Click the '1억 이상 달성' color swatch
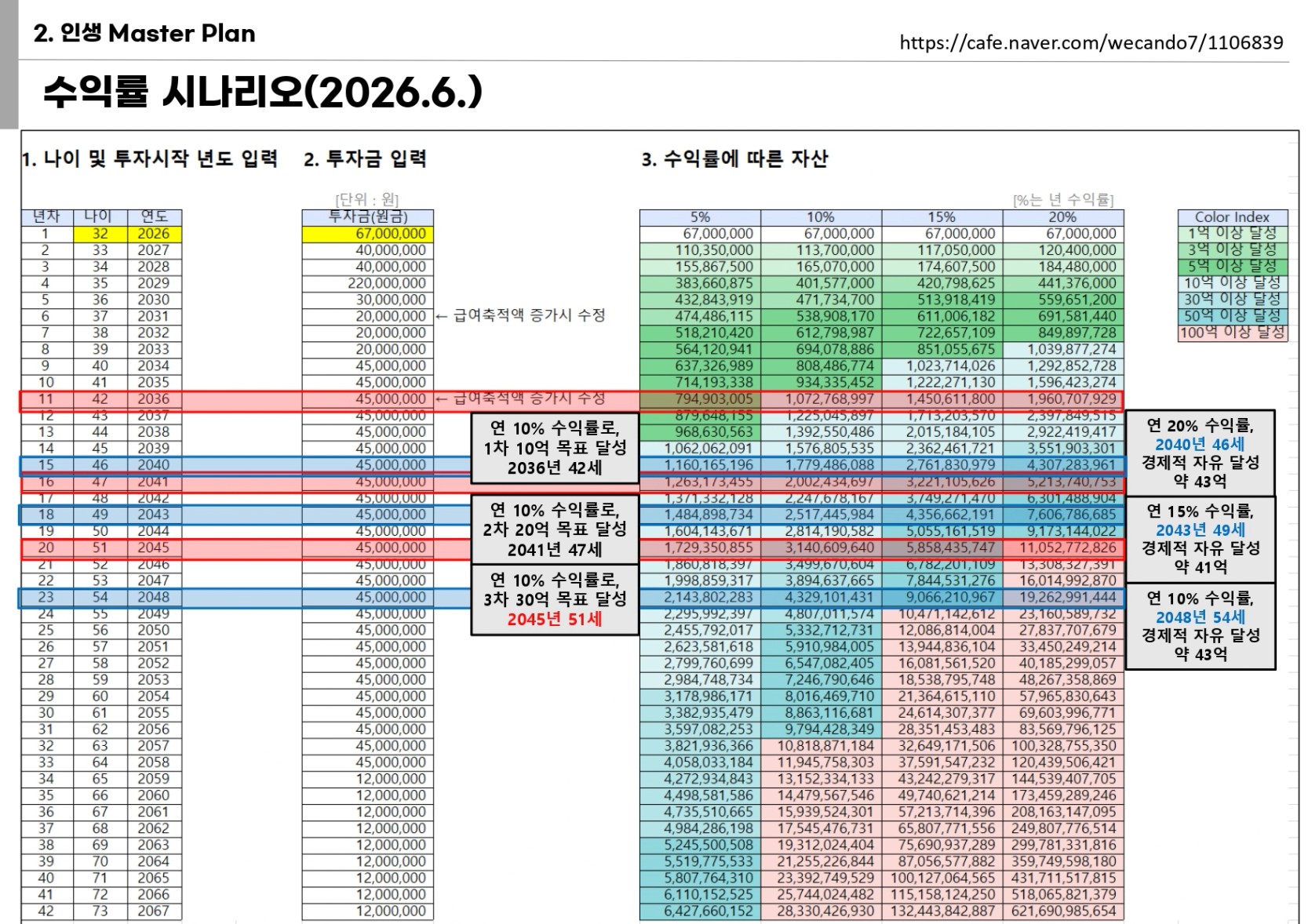Image resolution: width=1308 pixels, height=924 pixels. coord(1233,234)
